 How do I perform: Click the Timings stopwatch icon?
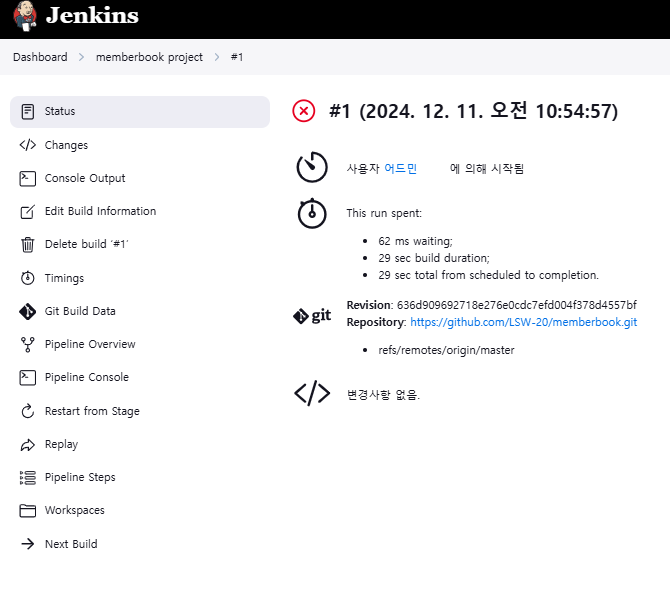pos(28,278)
